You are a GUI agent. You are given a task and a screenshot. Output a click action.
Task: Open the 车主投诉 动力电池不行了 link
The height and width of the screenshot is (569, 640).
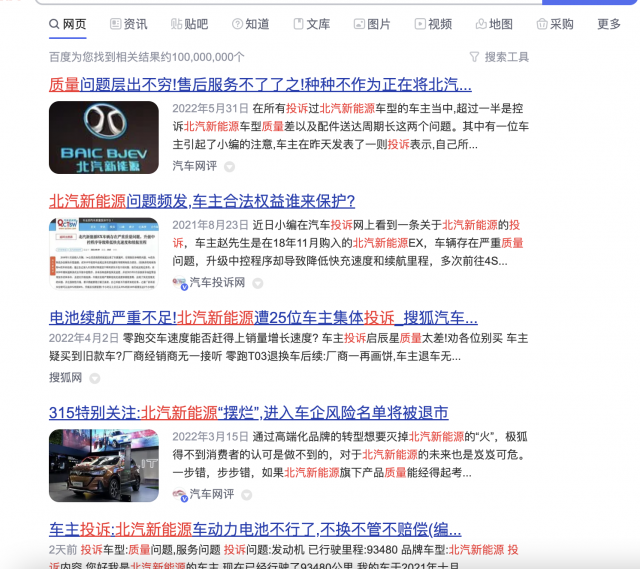click(255, 529)
